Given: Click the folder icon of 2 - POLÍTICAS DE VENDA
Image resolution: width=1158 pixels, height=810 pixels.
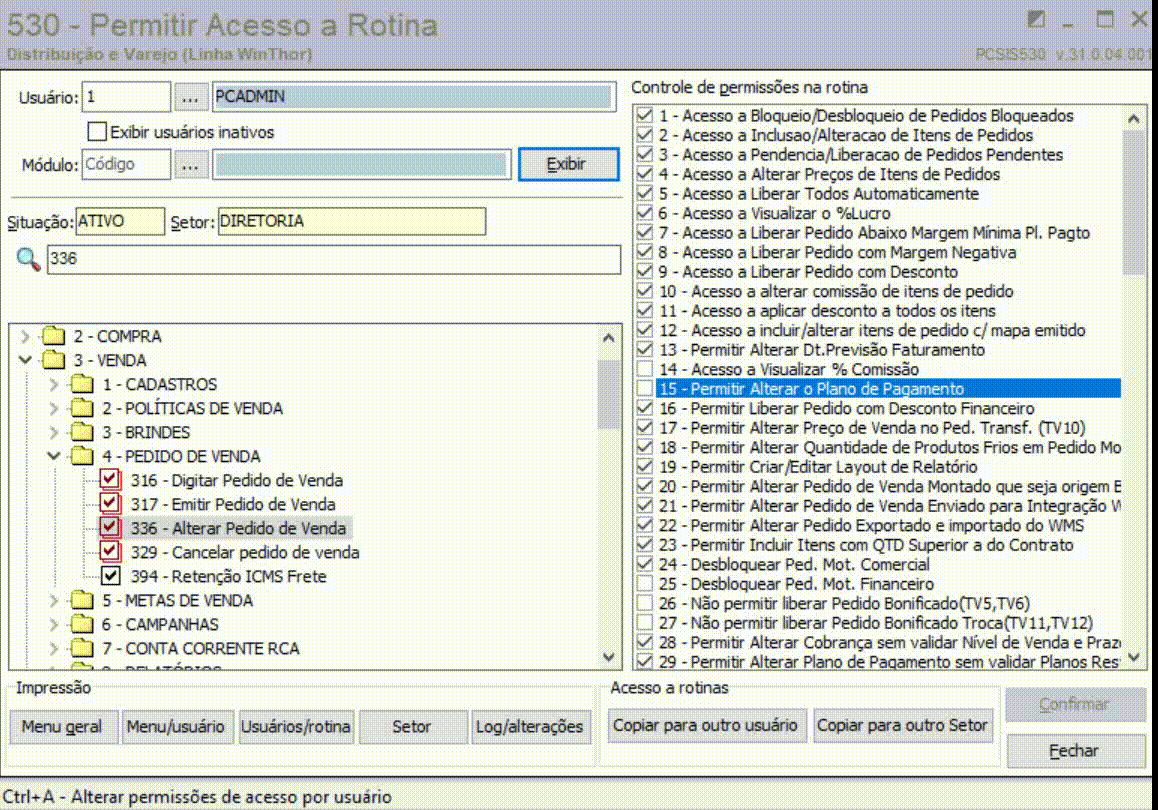Looking at the screenshot, I should pos(82,408).
